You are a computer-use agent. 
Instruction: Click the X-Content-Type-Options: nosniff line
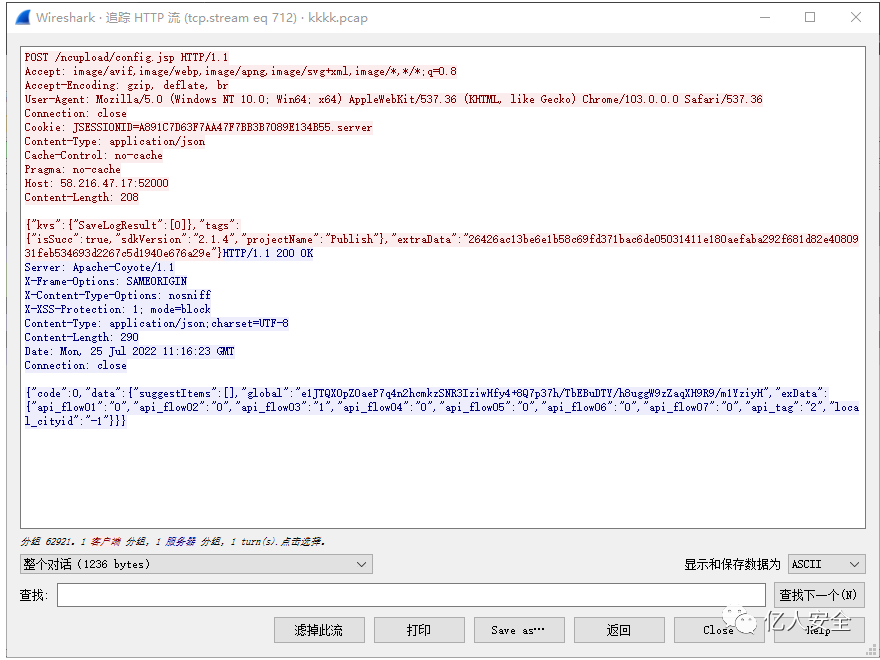pyautogui.click(x=117, y=295)
